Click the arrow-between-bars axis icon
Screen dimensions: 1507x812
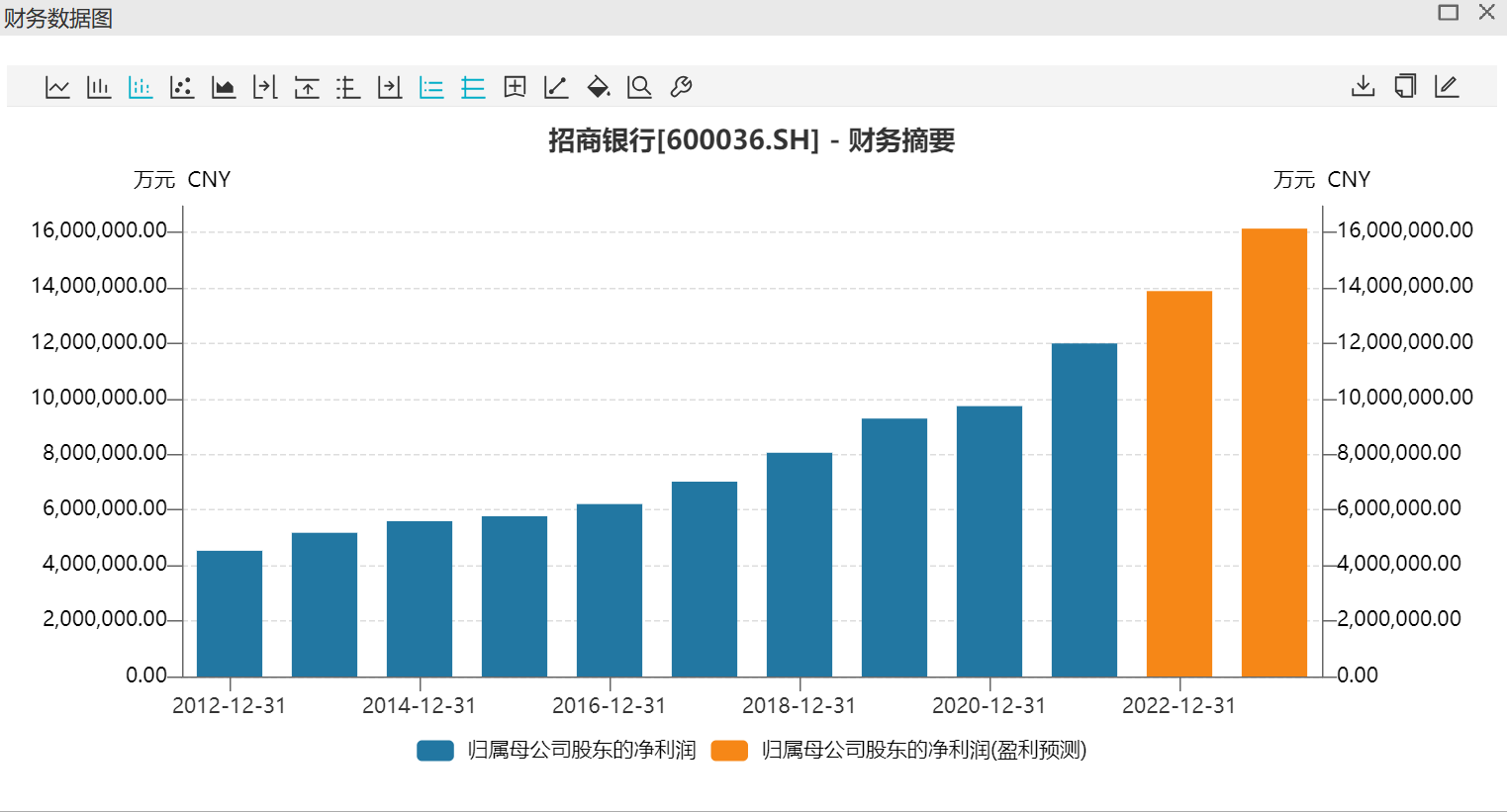point(265,87)
